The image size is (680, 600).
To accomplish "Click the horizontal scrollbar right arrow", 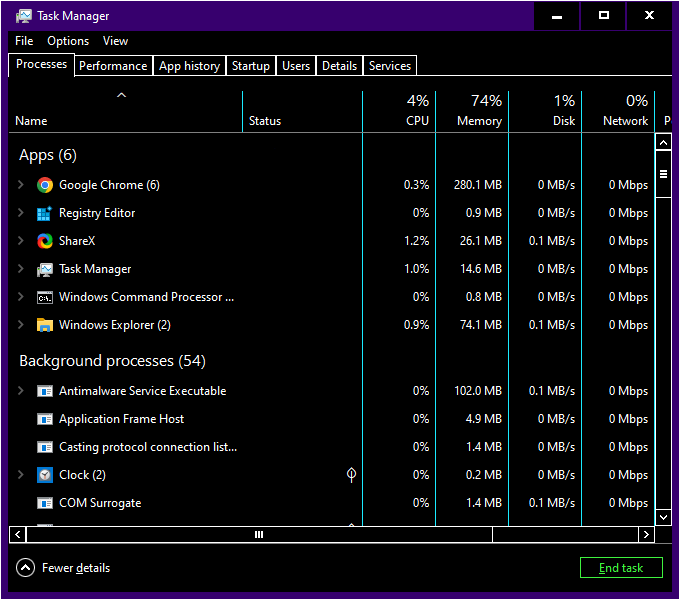I will click(646, 535).
